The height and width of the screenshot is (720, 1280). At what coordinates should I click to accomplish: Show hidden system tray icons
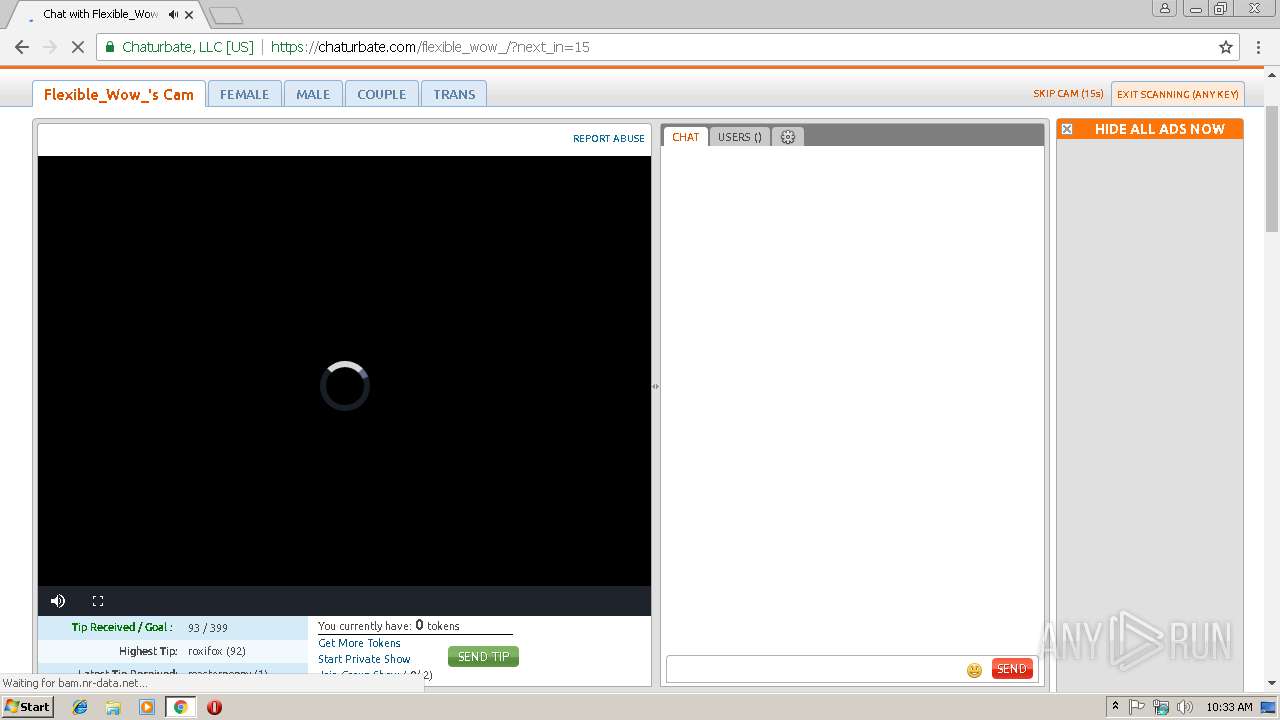[1115, 707]
